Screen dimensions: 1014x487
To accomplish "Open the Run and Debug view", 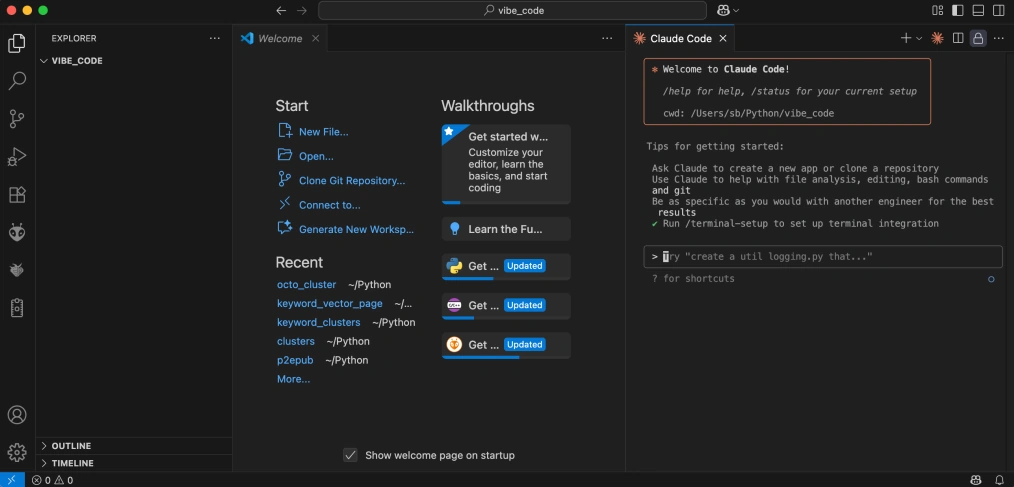I will coord(17,157).
